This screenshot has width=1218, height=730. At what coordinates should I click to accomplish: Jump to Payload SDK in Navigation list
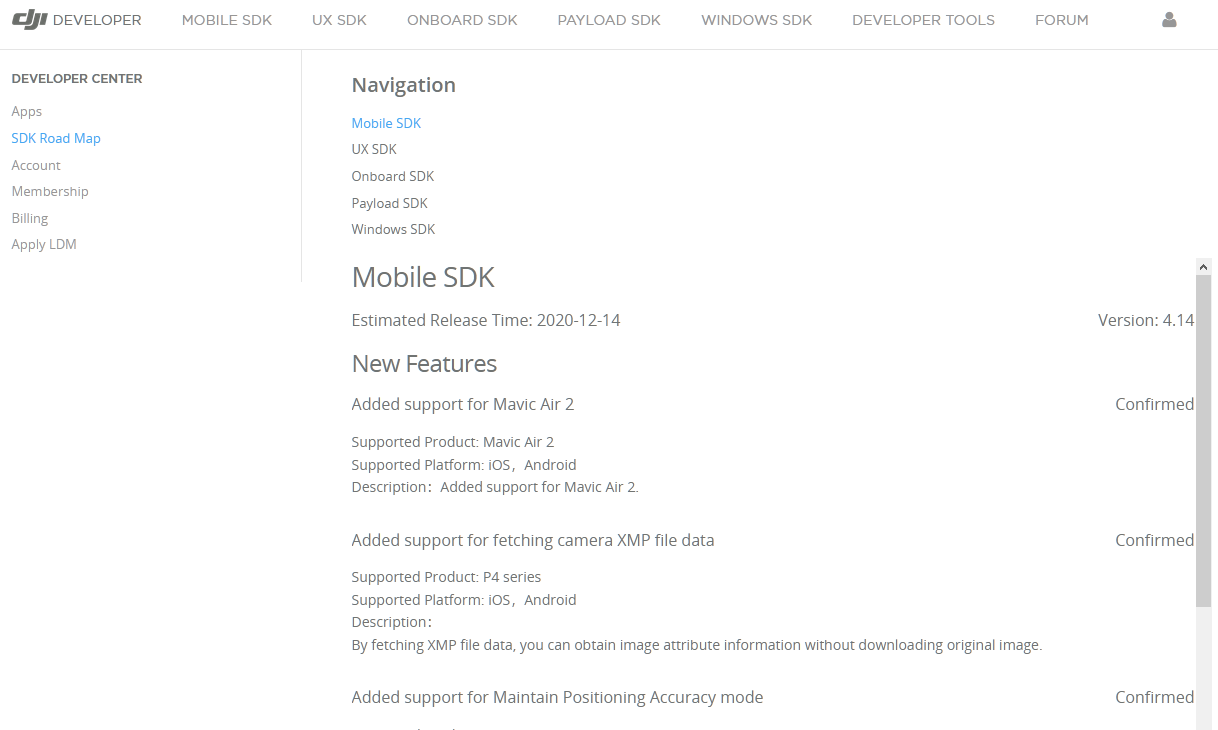pos(389,203)
